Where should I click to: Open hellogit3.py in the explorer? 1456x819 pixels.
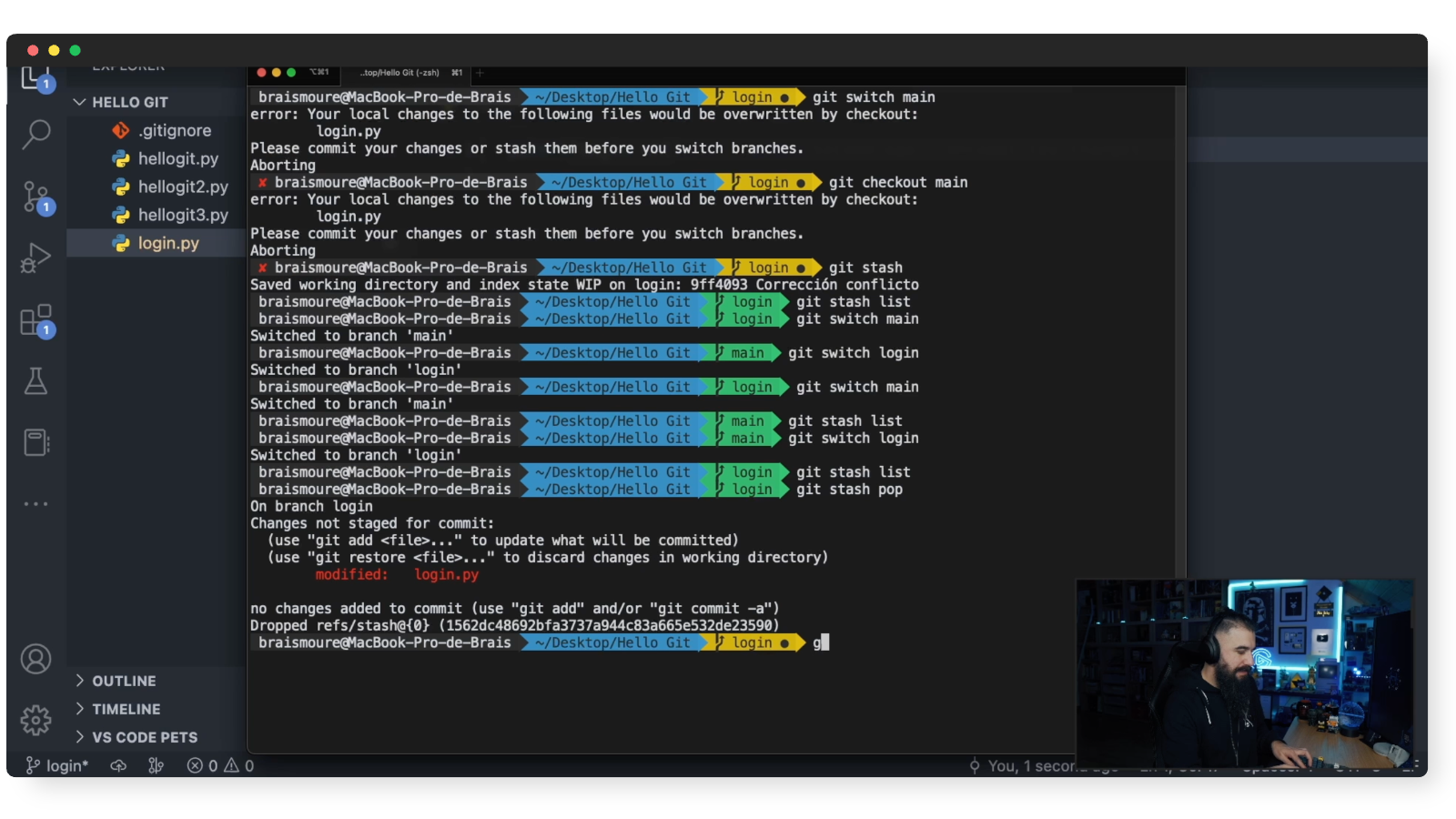click(x=182, y=215)
